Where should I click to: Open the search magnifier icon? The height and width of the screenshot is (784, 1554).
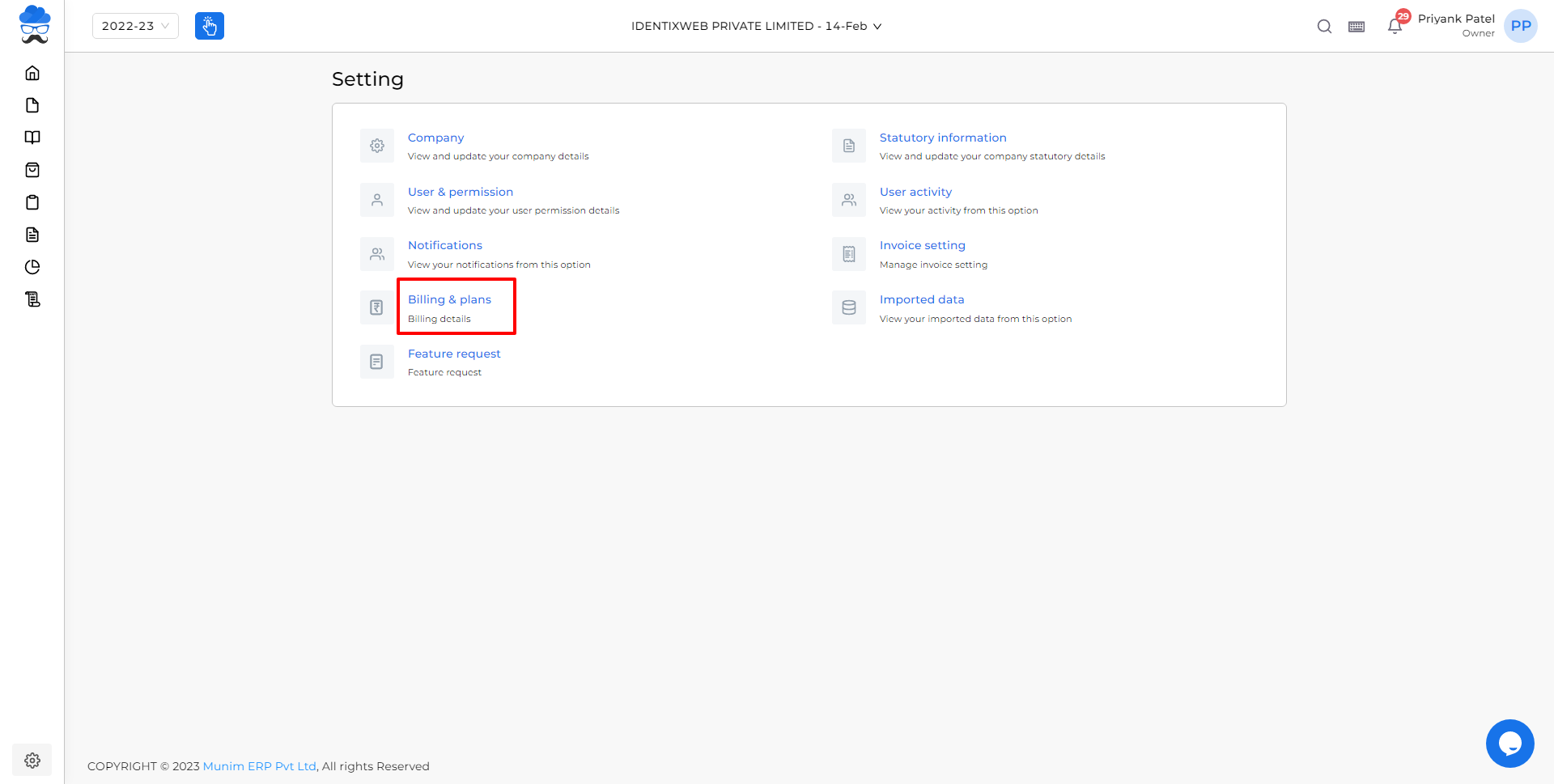click(x=1324, y=26)
